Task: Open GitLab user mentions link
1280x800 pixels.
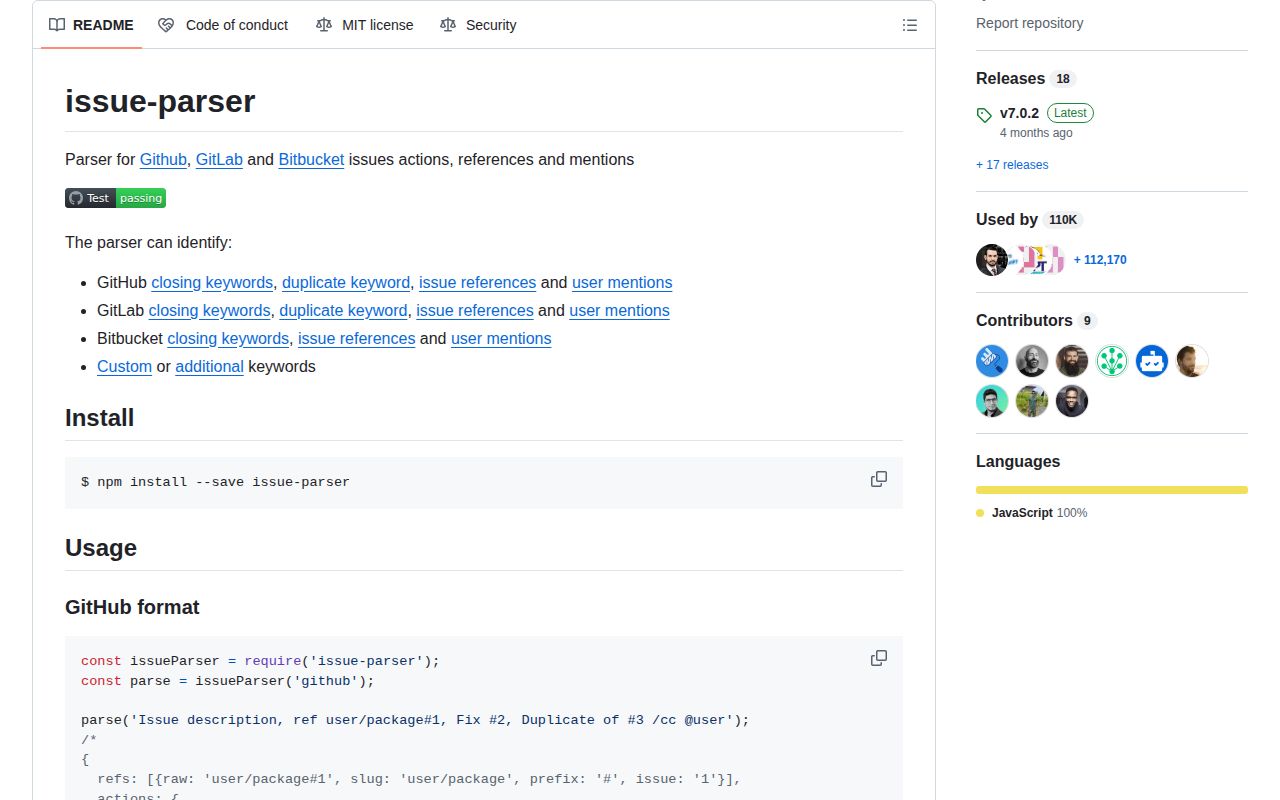Action: click(x=620, y=310)
